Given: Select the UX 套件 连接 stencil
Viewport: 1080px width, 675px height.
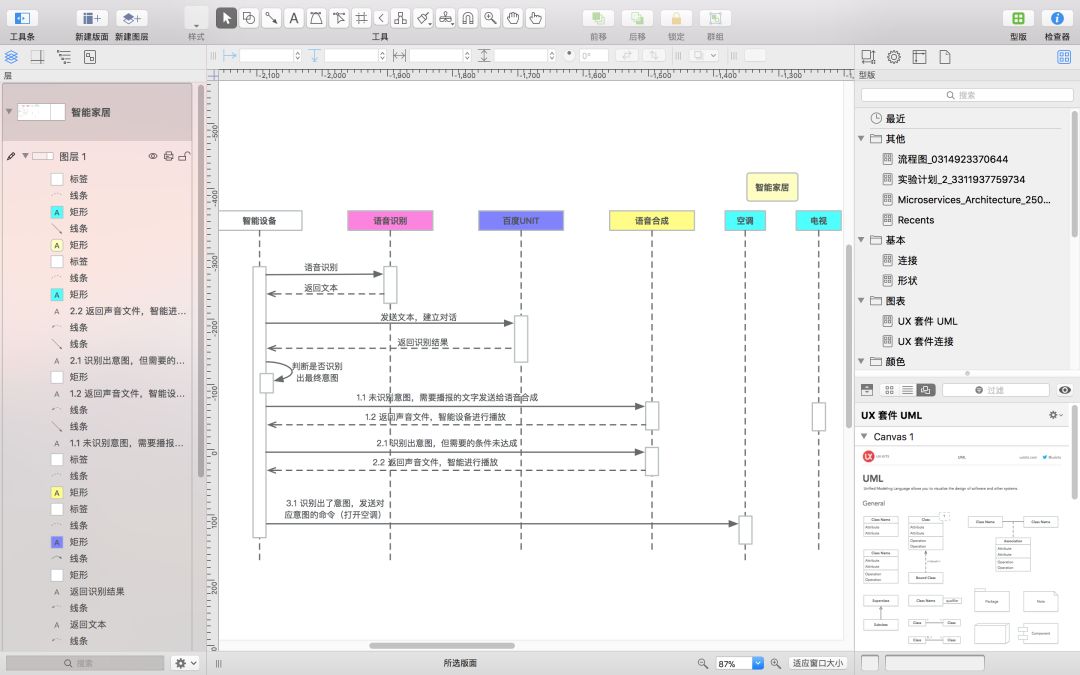Looking at the screenshot, I should pyautogui.click(x=925, y=341).
